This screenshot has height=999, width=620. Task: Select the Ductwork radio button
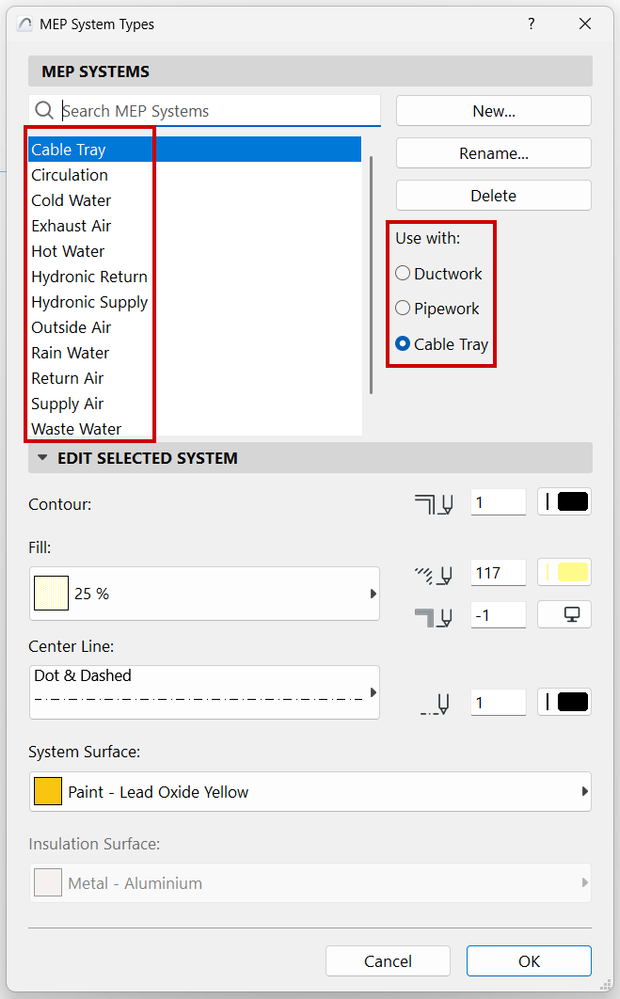[x=403, y=274]
